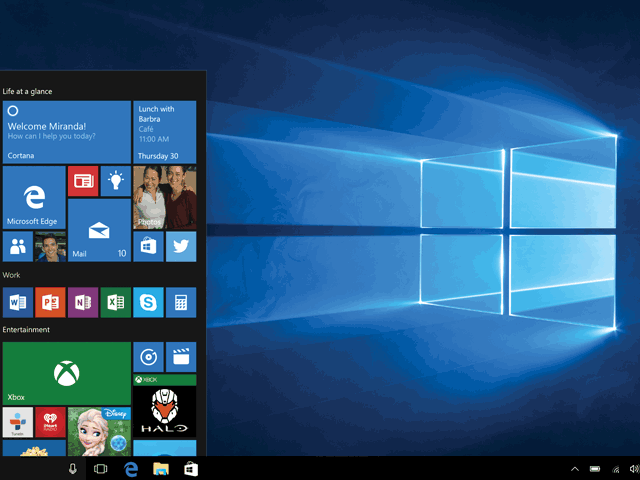Open the Photos tile
The width and height of the screenshot is (640, 480).
coord(165,197)
